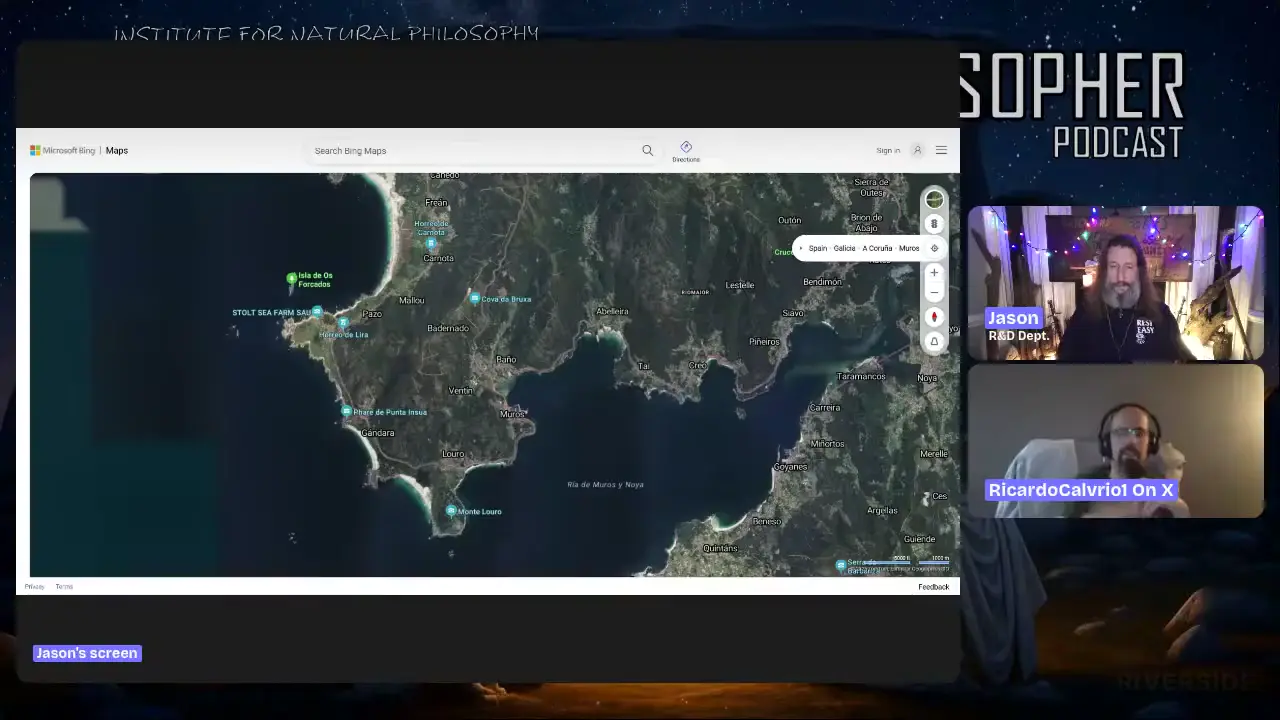Image resolution: width=1280 pixels, height=720 pixels.
Task: Click the locate me target icon
Action: click(x=935, y=248)
